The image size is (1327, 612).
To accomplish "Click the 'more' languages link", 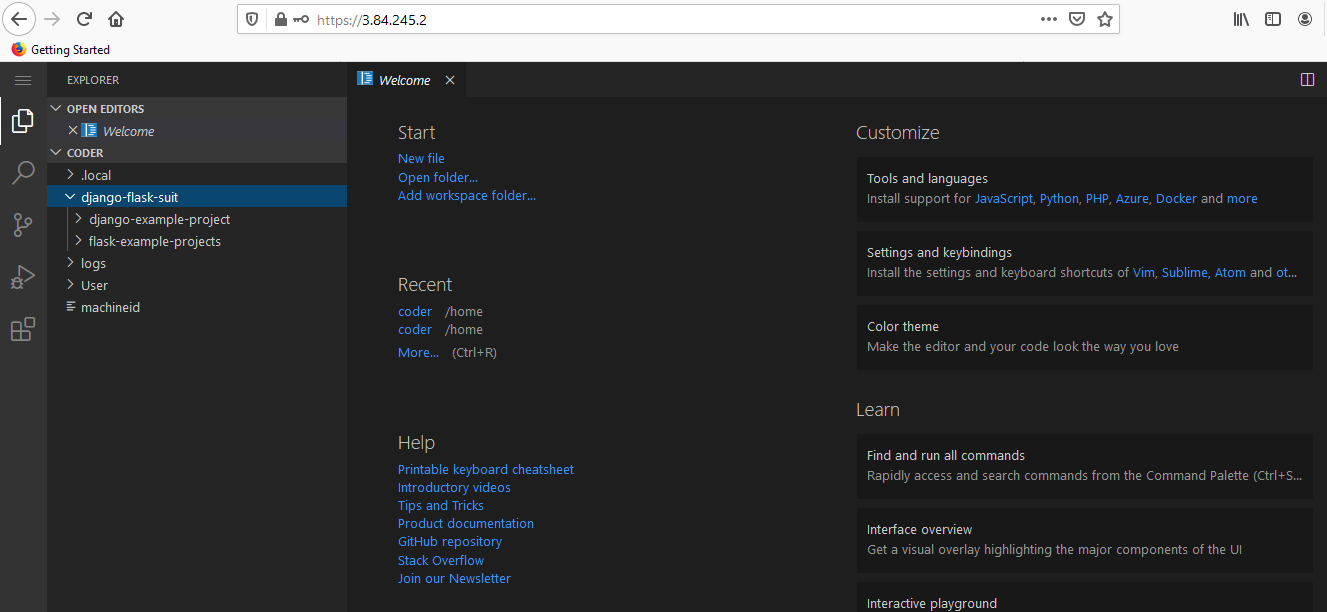I will pos(1242,198).
